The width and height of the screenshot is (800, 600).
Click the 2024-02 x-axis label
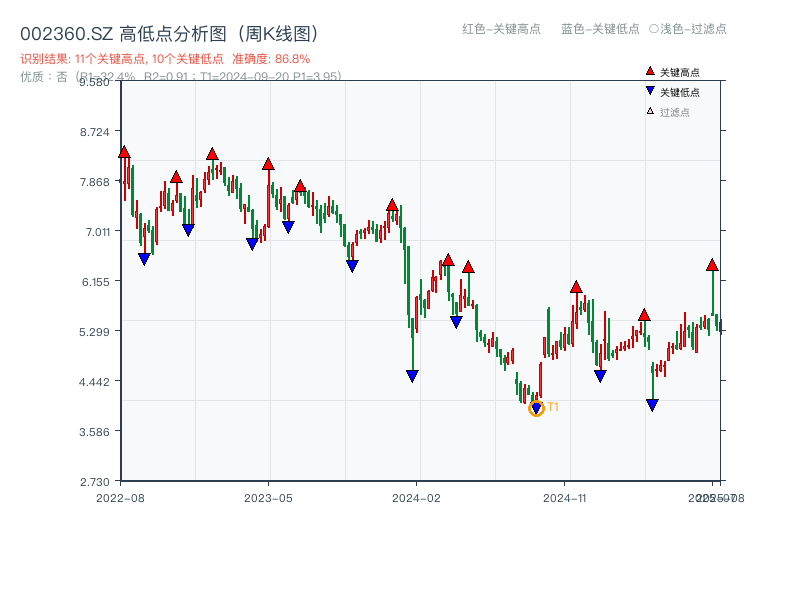[416, 498]
